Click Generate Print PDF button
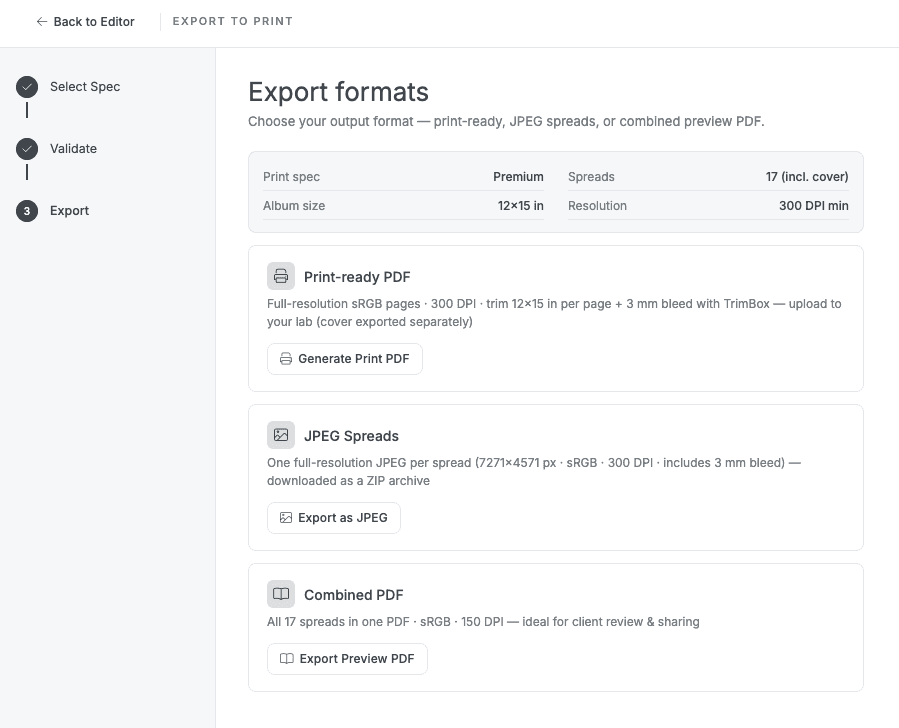This screenshot has width=899, height=728. point(345,359)
